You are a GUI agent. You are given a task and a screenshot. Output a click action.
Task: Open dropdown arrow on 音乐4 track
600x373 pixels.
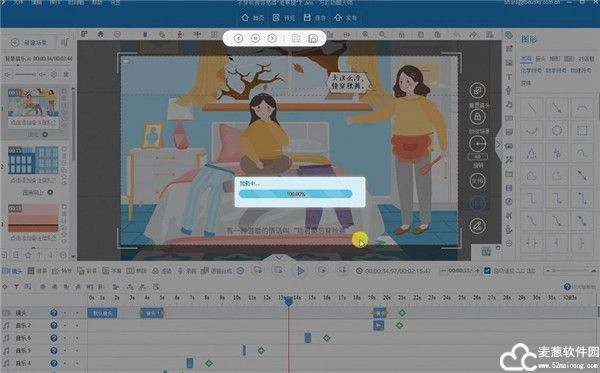point(65,363)
